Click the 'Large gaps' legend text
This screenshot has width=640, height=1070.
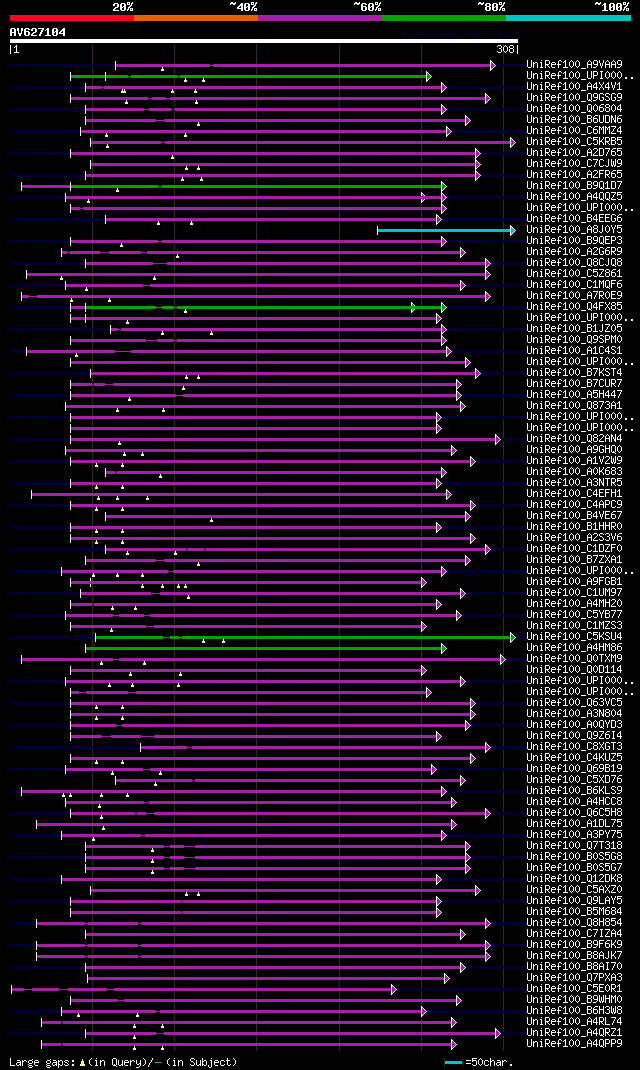click(43, 1062)
